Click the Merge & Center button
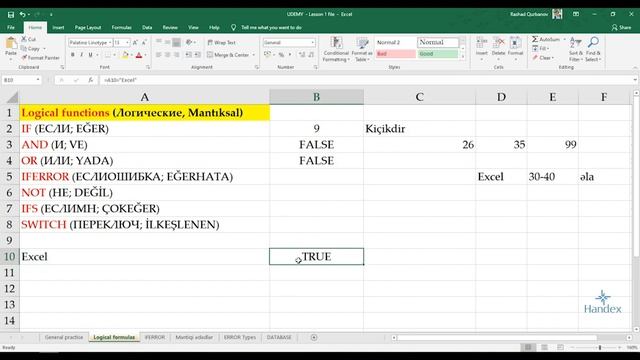The height and width of the screenshot is (360, 640). pyautogui.click(x=228, y=55)
